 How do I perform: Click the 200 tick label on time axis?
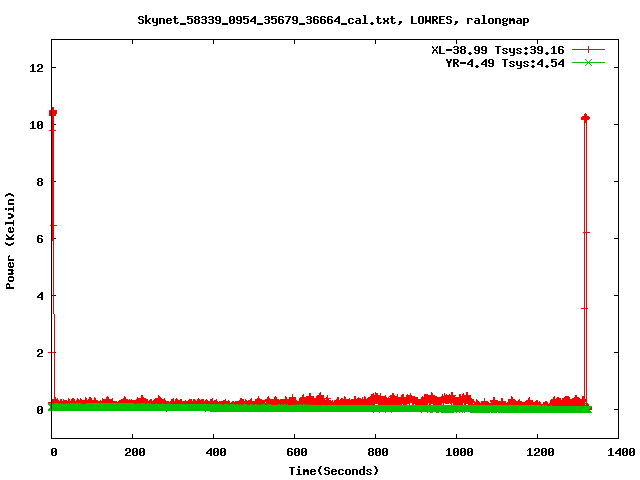tap(134, 452)
